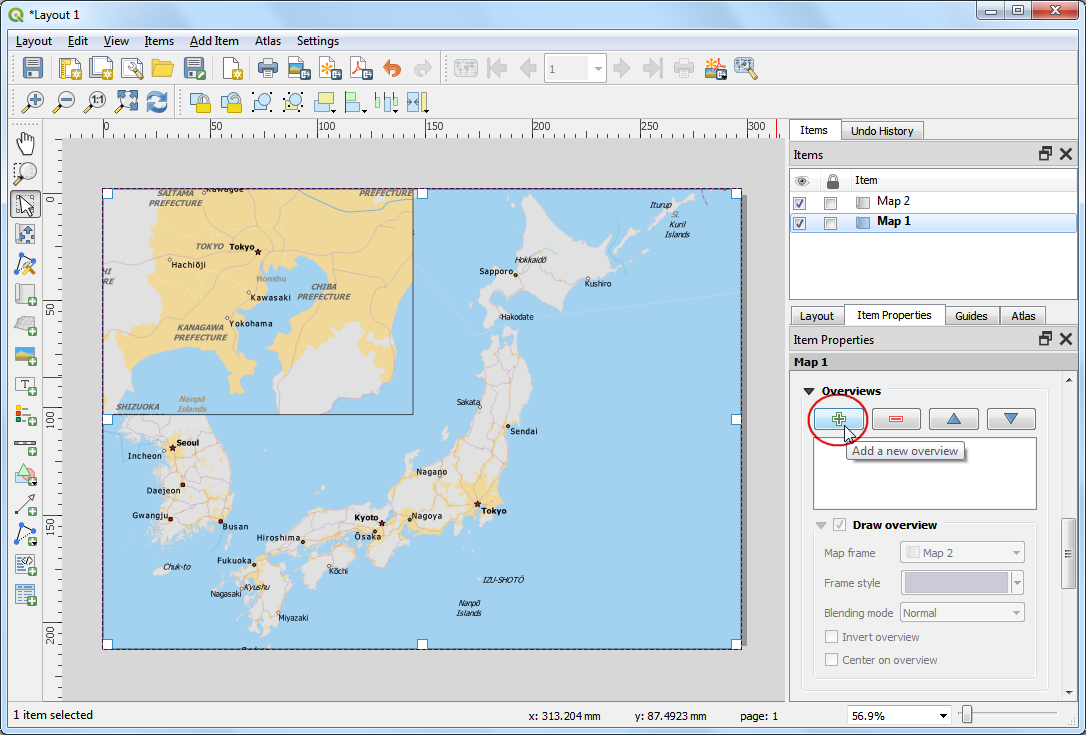Open the Atlas menu
Viewport: 1086px width, 735px height.
click(x=267, y=41)
